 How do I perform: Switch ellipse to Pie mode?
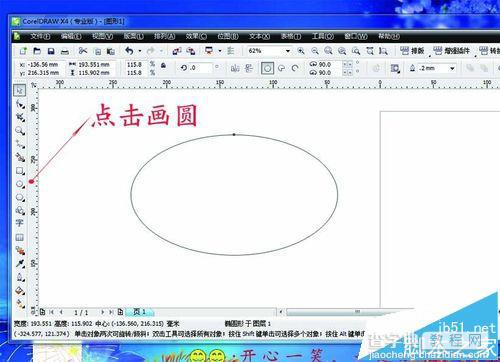pyautogui.click(x=282, y=68)
